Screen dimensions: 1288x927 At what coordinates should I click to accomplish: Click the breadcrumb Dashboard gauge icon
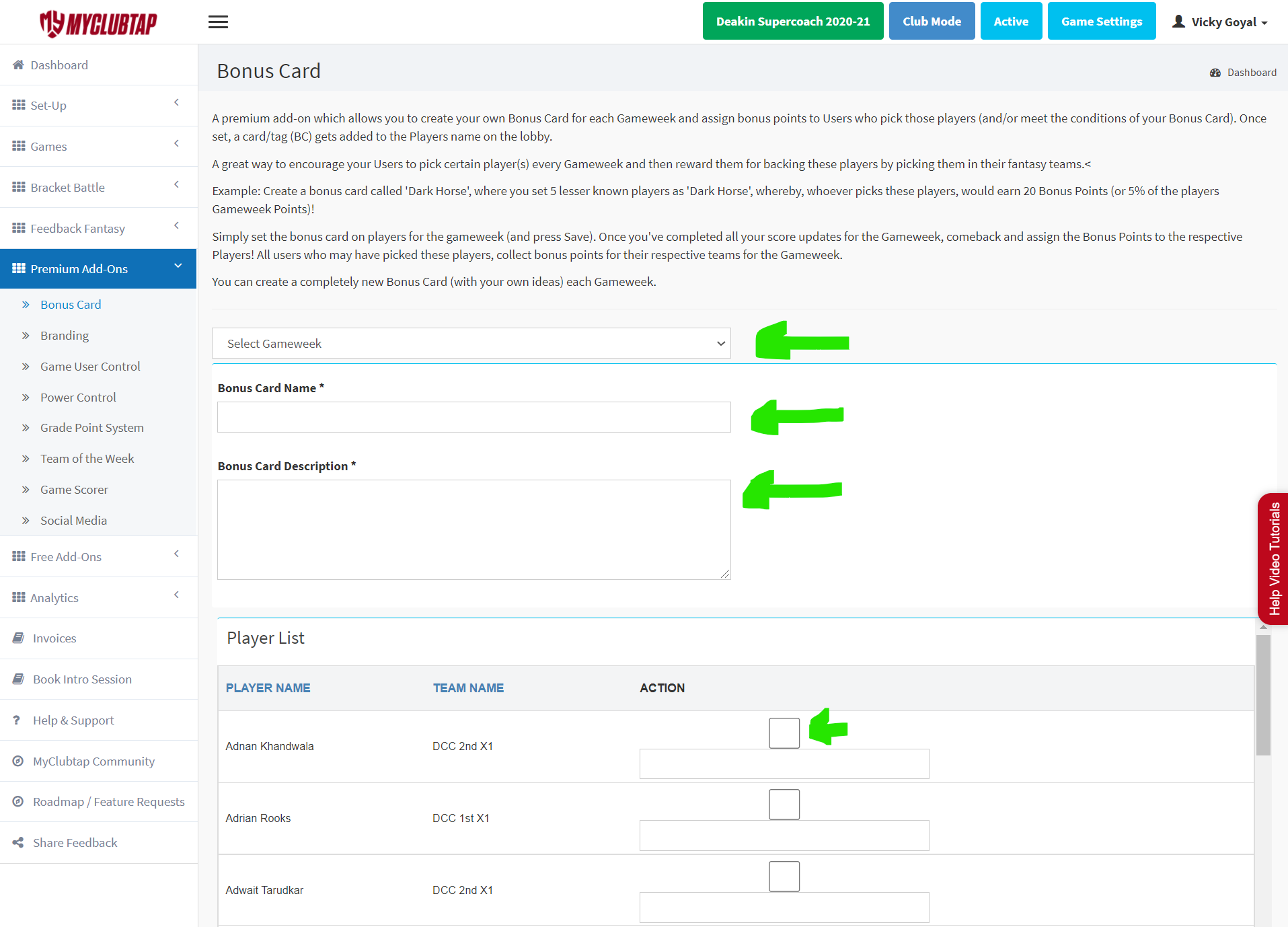(x=1215, y=73)
